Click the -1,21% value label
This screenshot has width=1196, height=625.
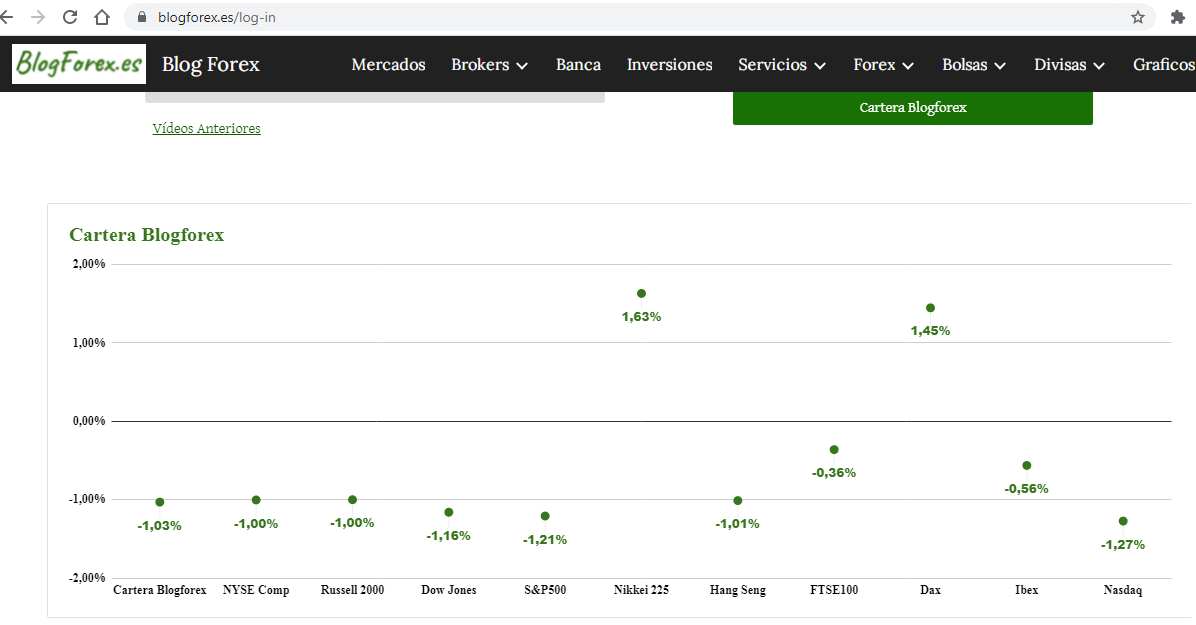pos(545,540)
